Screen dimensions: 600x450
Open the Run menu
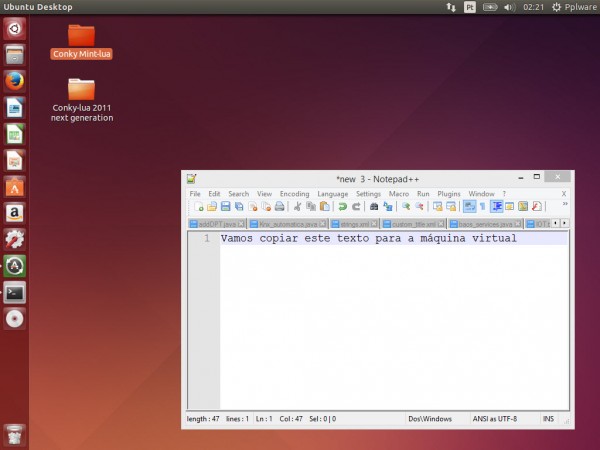[x=423, y=194]
